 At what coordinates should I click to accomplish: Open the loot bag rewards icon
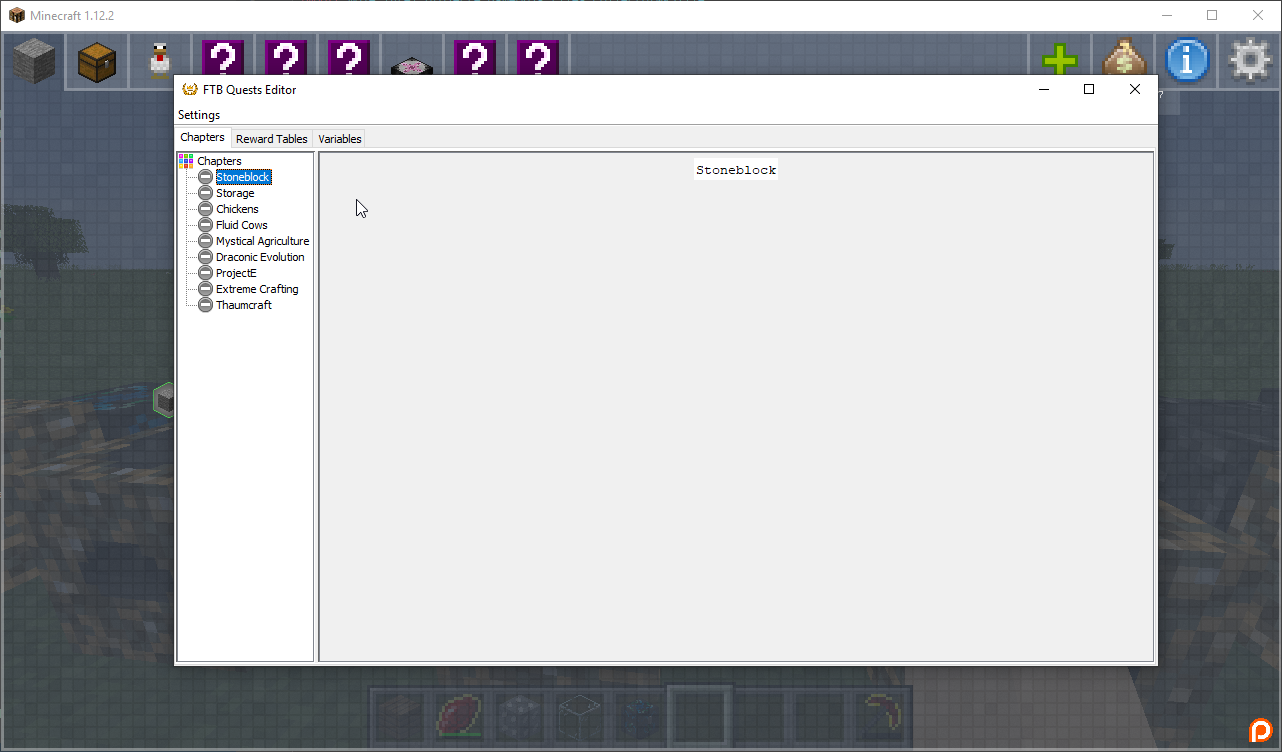pos(1122,61)
